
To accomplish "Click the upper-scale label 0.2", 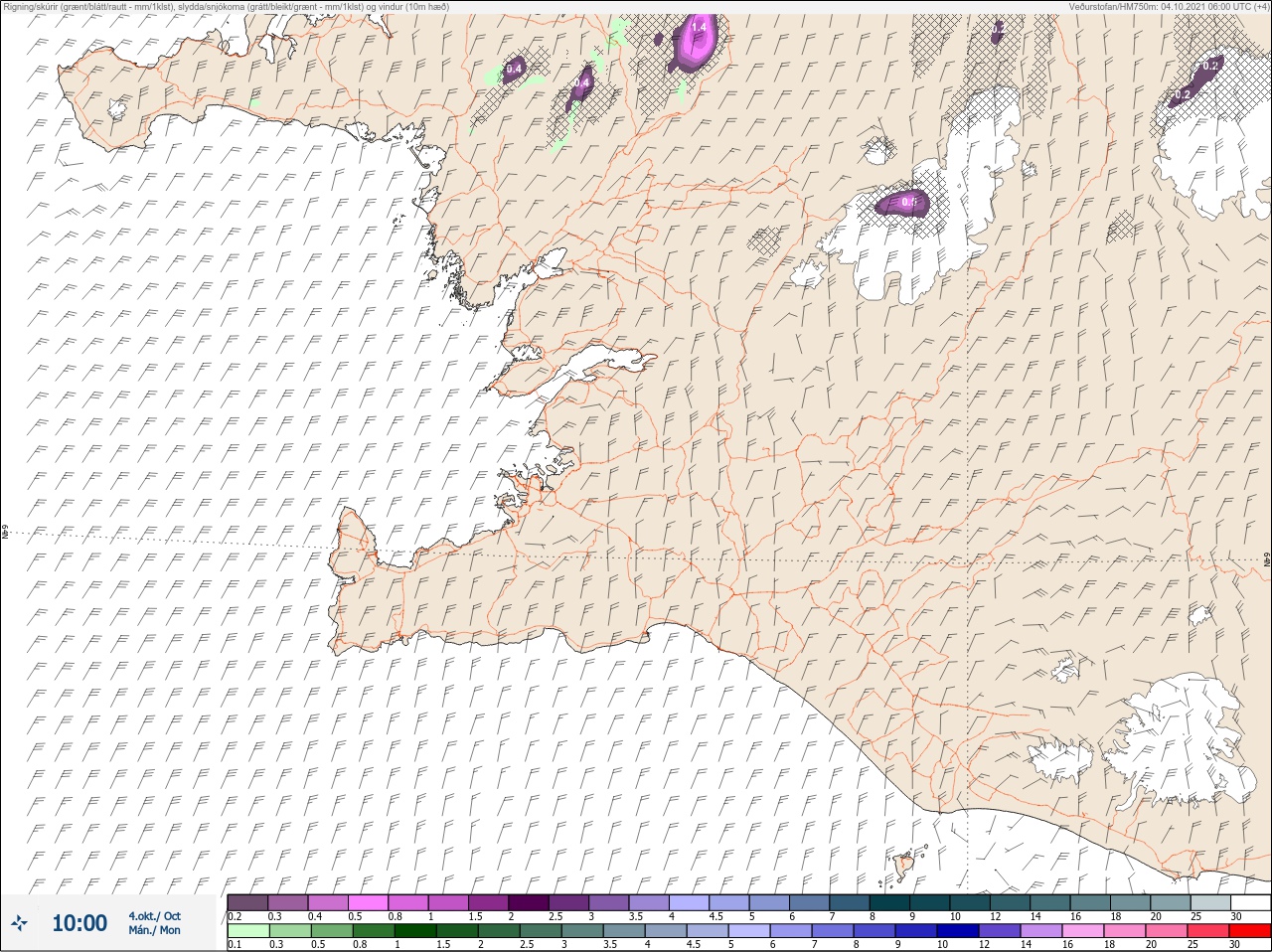I will pyautogui.click(x=236, y=916).
